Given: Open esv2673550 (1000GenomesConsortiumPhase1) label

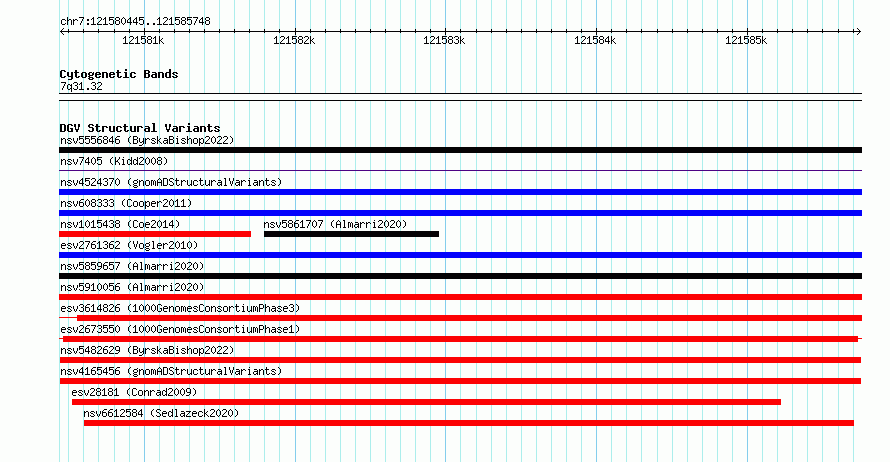Looking at the screenshot, I should click(180, 329).
